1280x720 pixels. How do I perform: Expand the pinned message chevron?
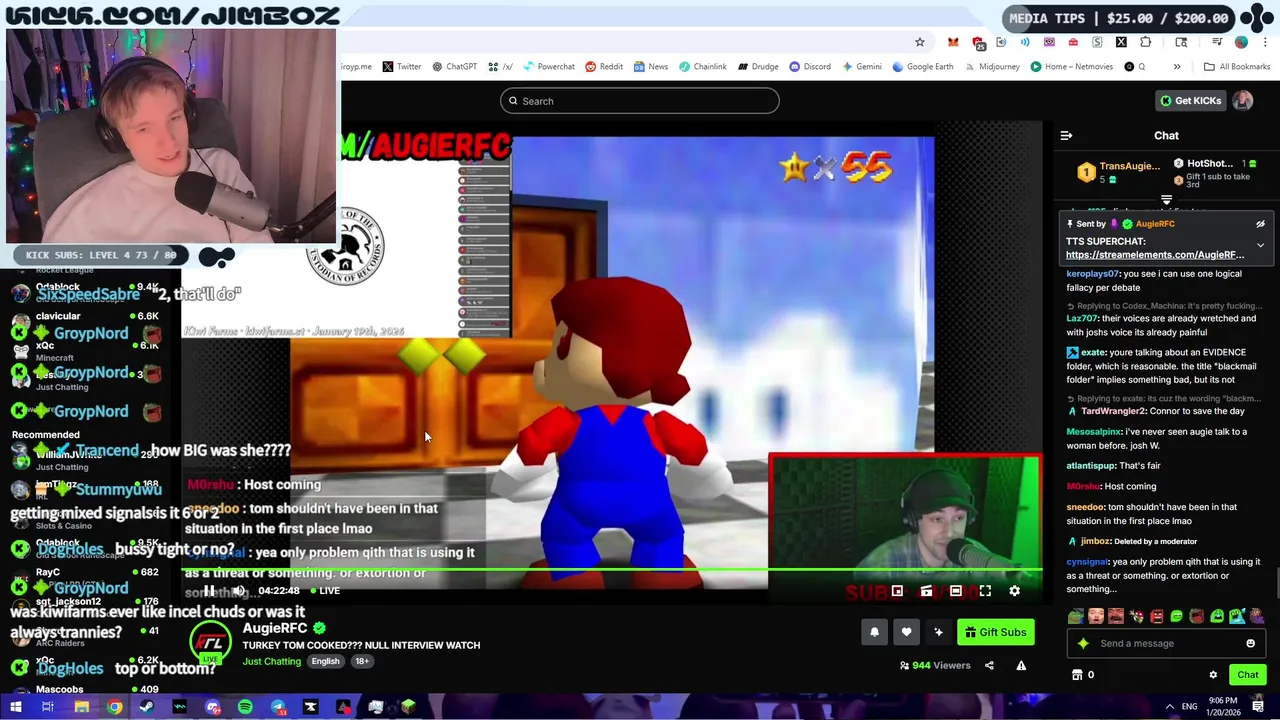[x=1260, y=245]
